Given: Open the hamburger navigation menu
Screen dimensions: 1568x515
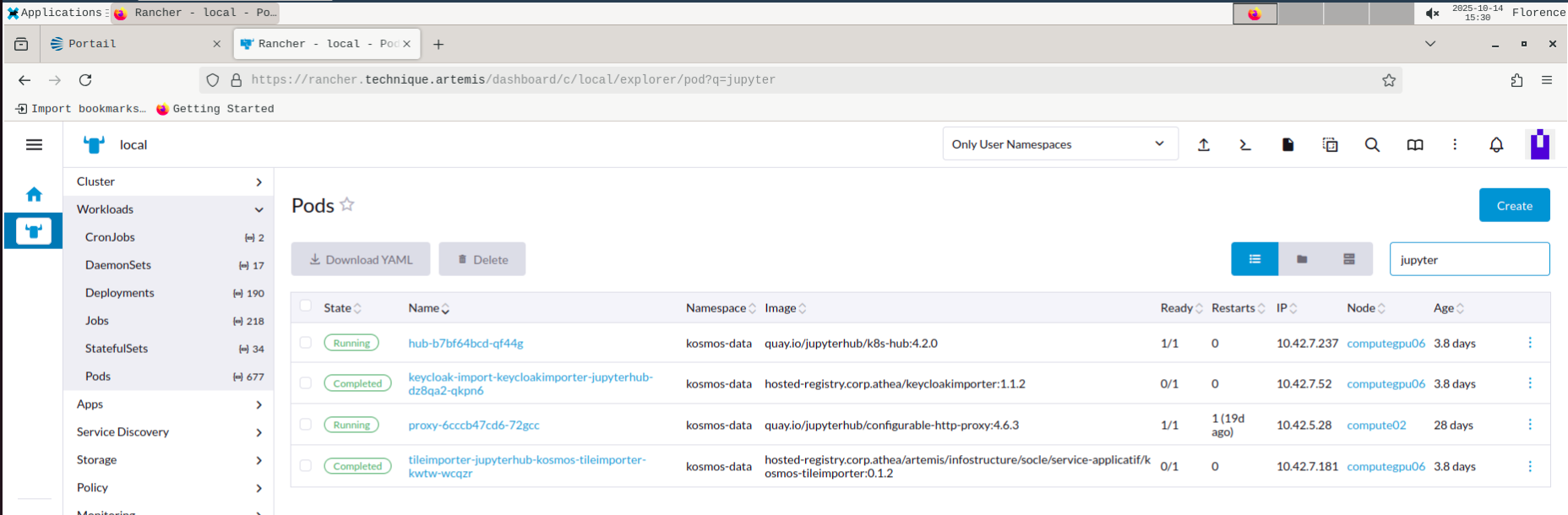Looking at the screenshot, I should pyautogui.click(x=34, y=145).
